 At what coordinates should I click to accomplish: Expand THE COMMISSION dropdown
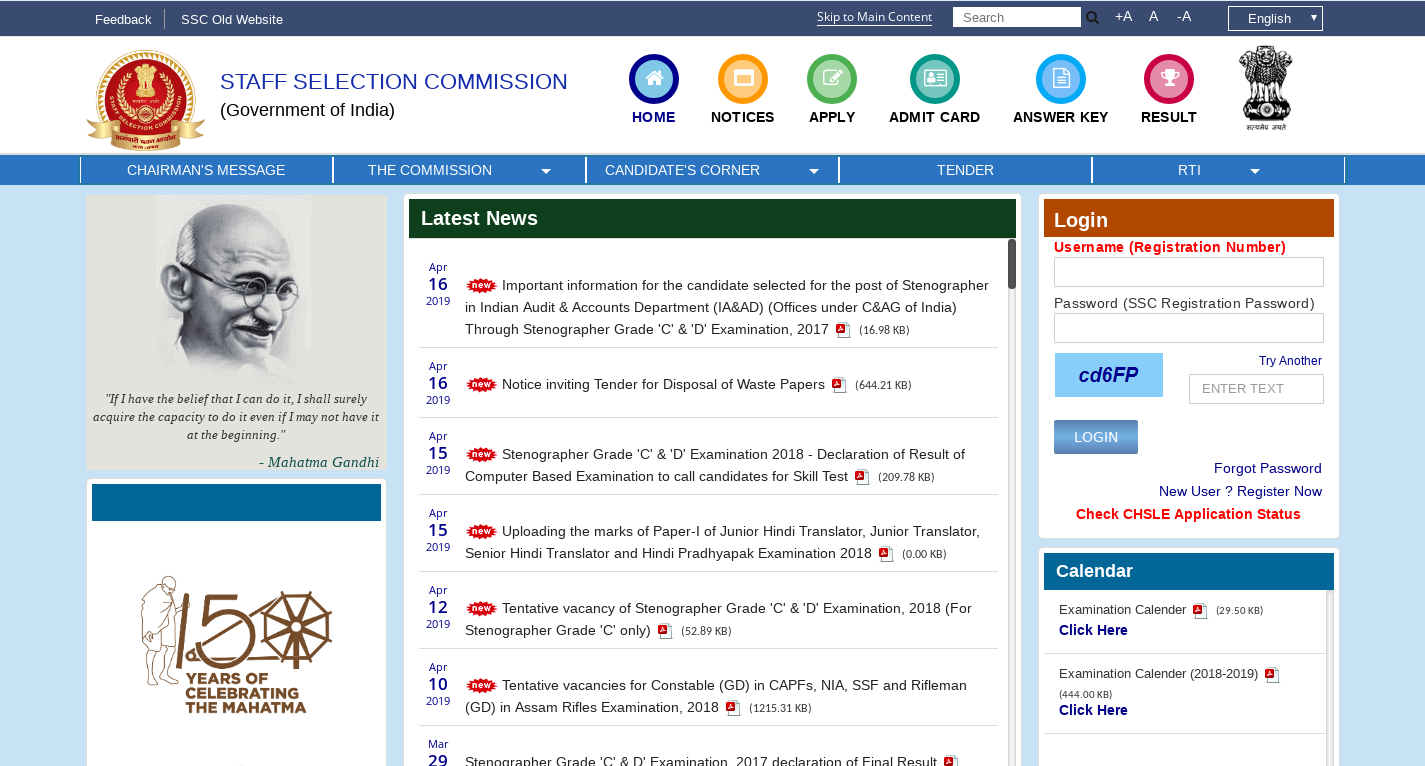point(429,170)
